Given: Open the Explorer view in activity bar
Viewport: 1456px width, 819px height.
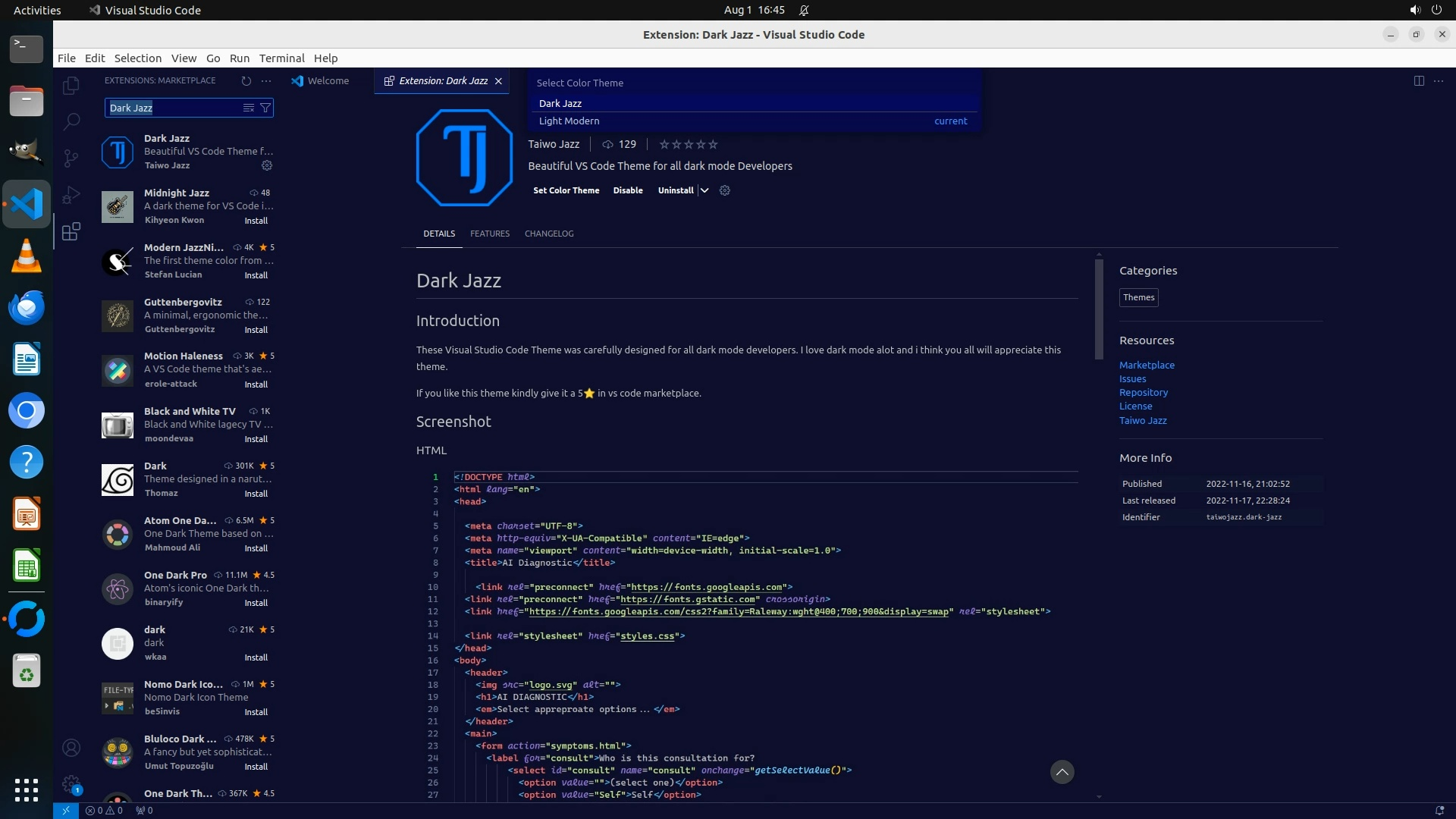Looking at the screenshot, I should click(71, 86).
